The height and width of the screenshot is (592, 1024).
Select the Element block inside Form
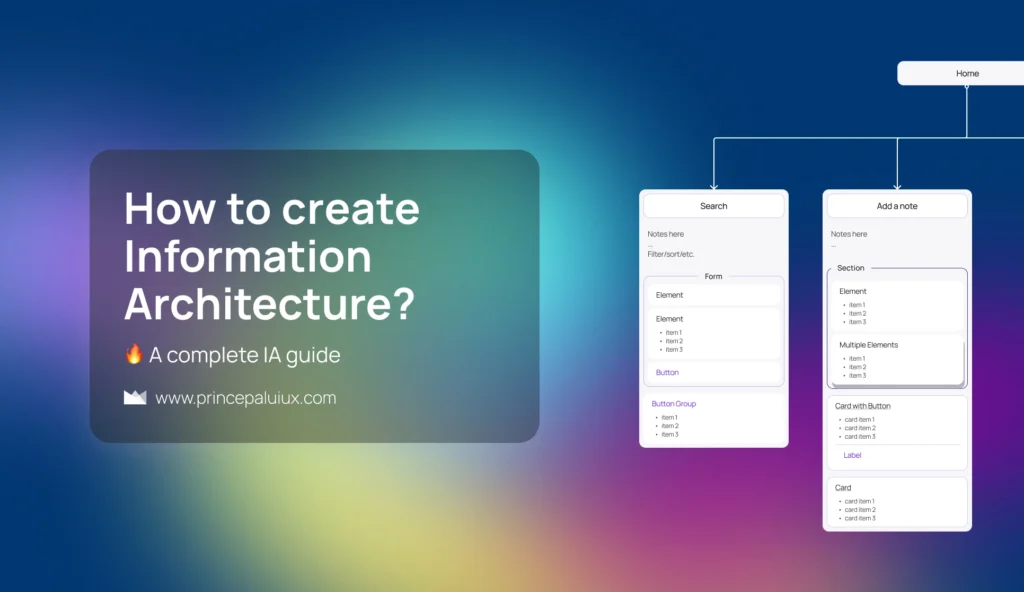[713, 294]
